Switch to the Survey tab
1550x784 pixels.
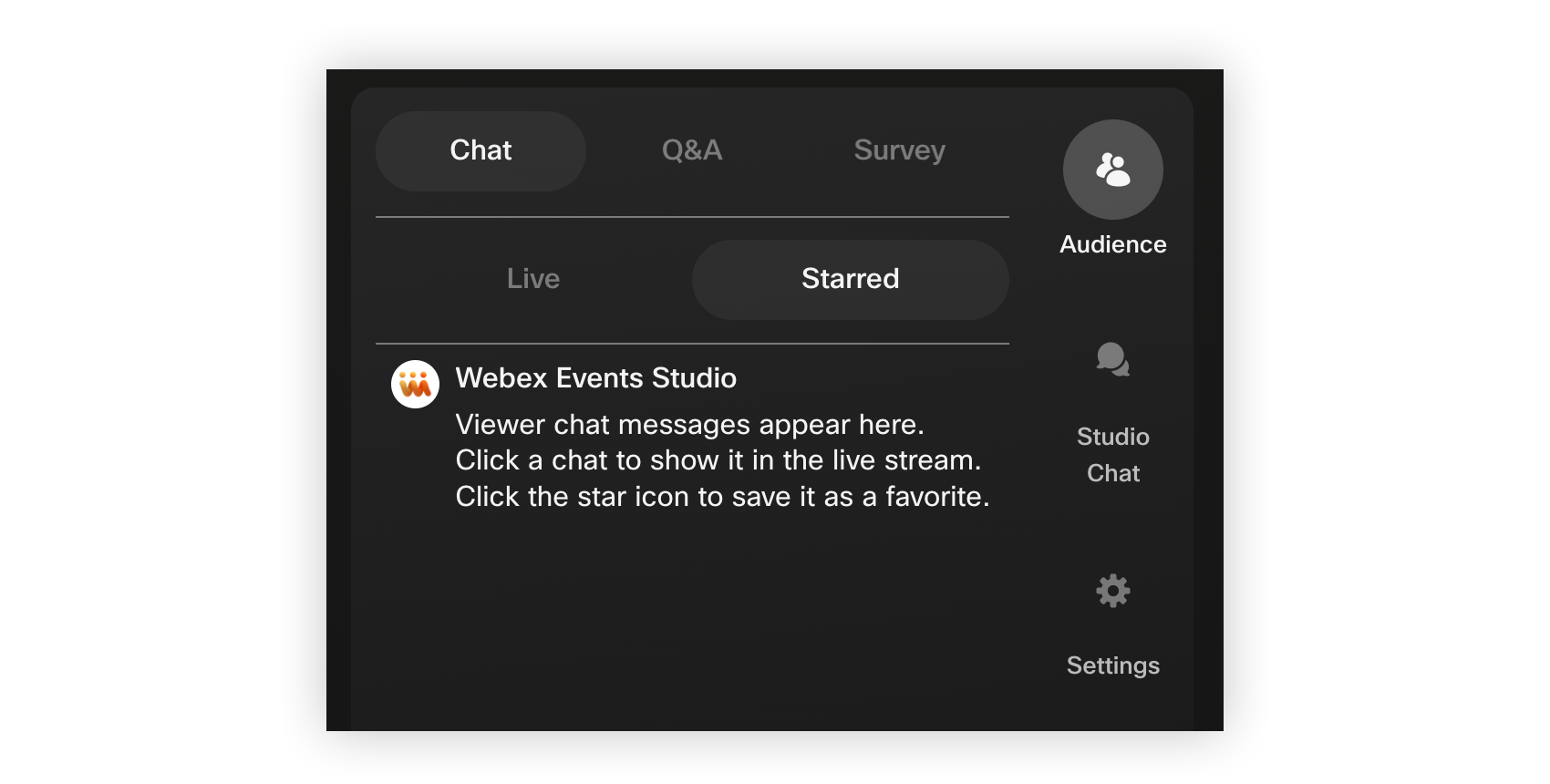pyautogui.click(x=899, y=150)
